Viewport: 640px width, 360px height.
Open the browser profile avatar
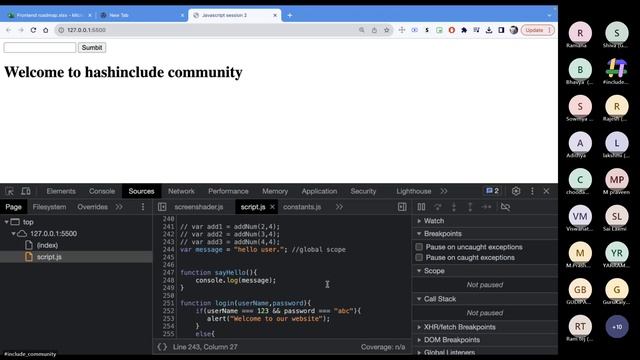pos(514,30)
